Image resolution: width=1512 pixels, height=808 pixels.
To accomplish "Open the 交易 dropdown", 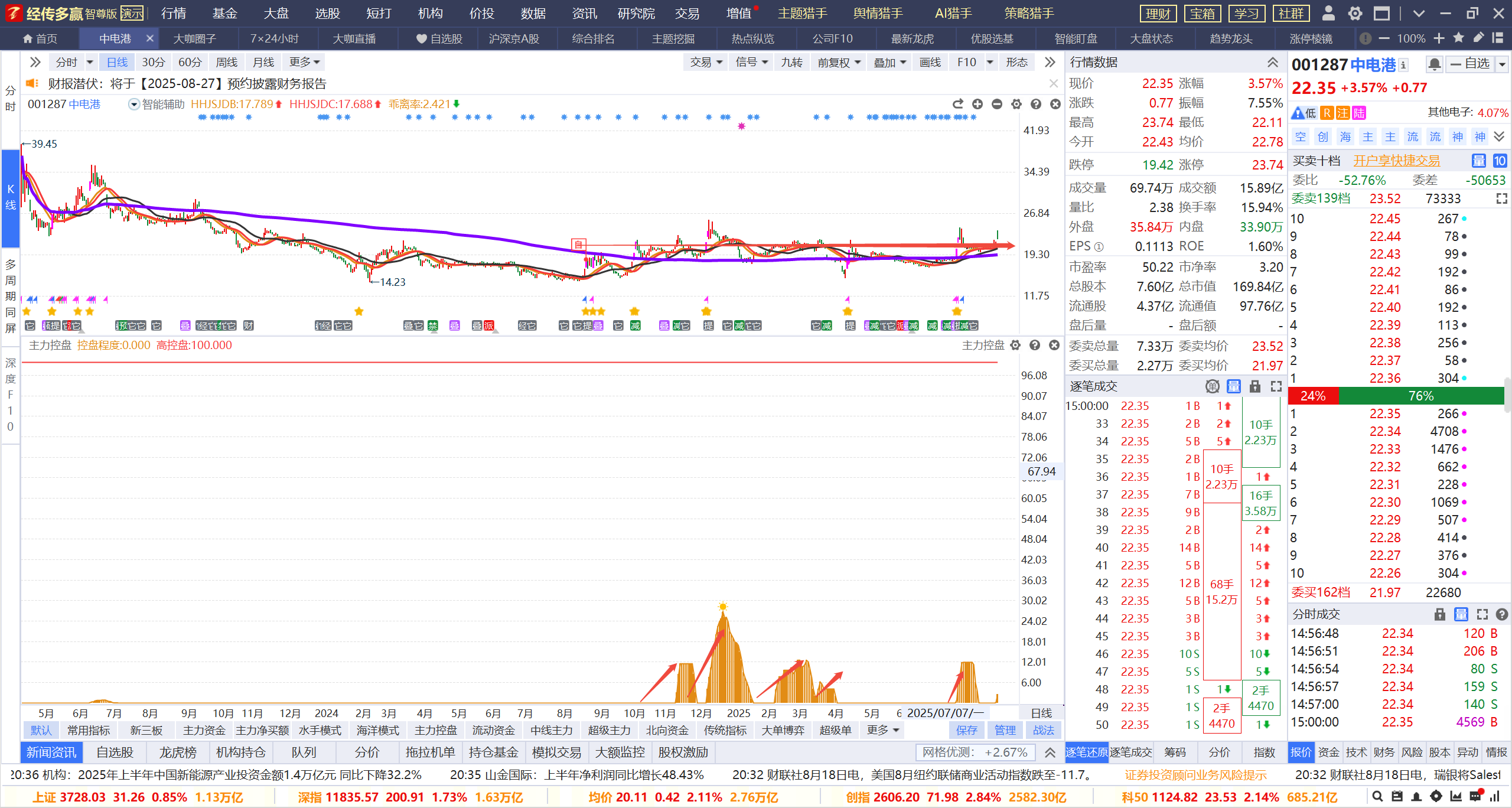I will 706,62.
